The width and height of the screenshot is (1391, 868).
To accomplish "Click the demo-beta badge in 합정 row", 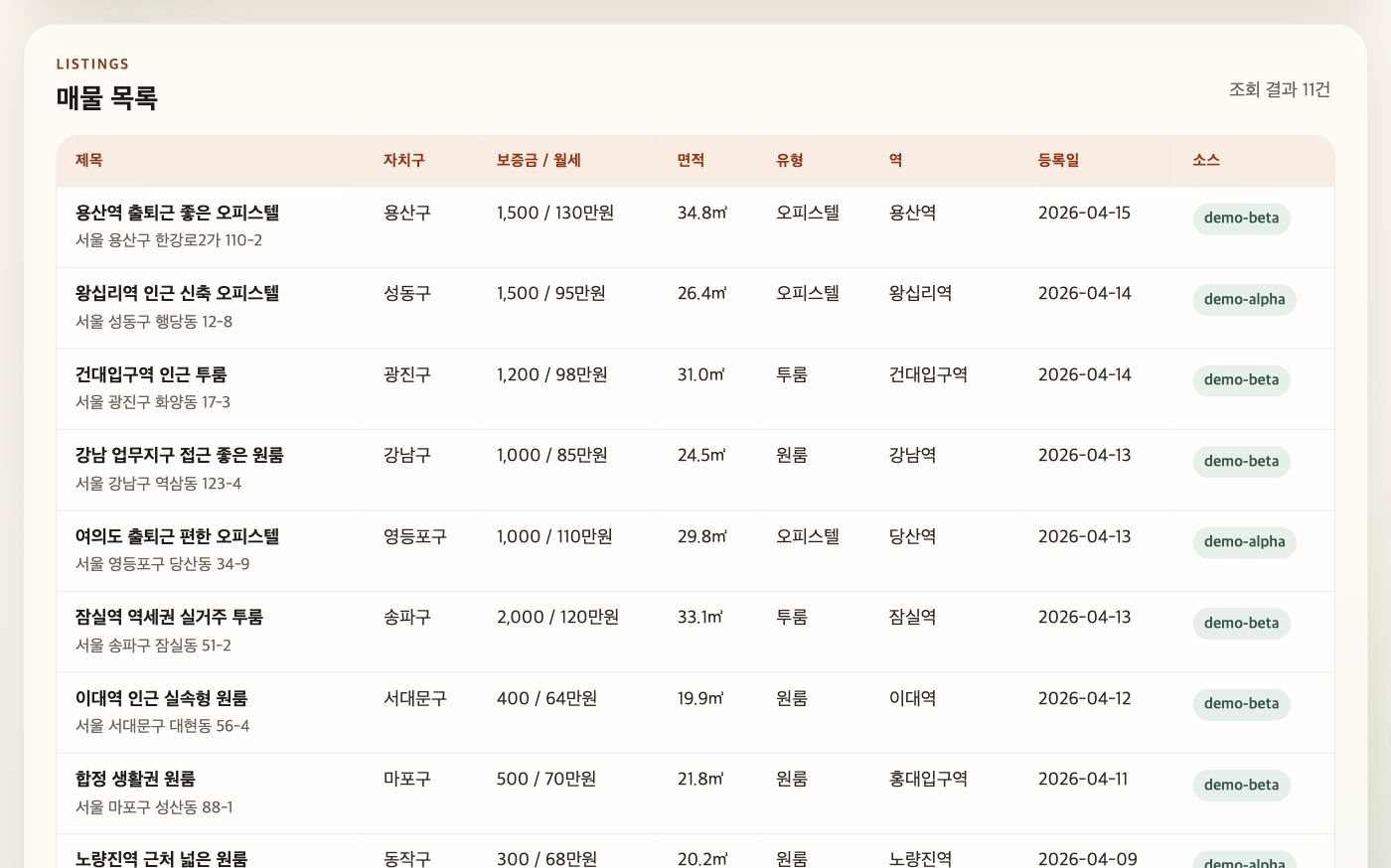I will point(1241,786).
